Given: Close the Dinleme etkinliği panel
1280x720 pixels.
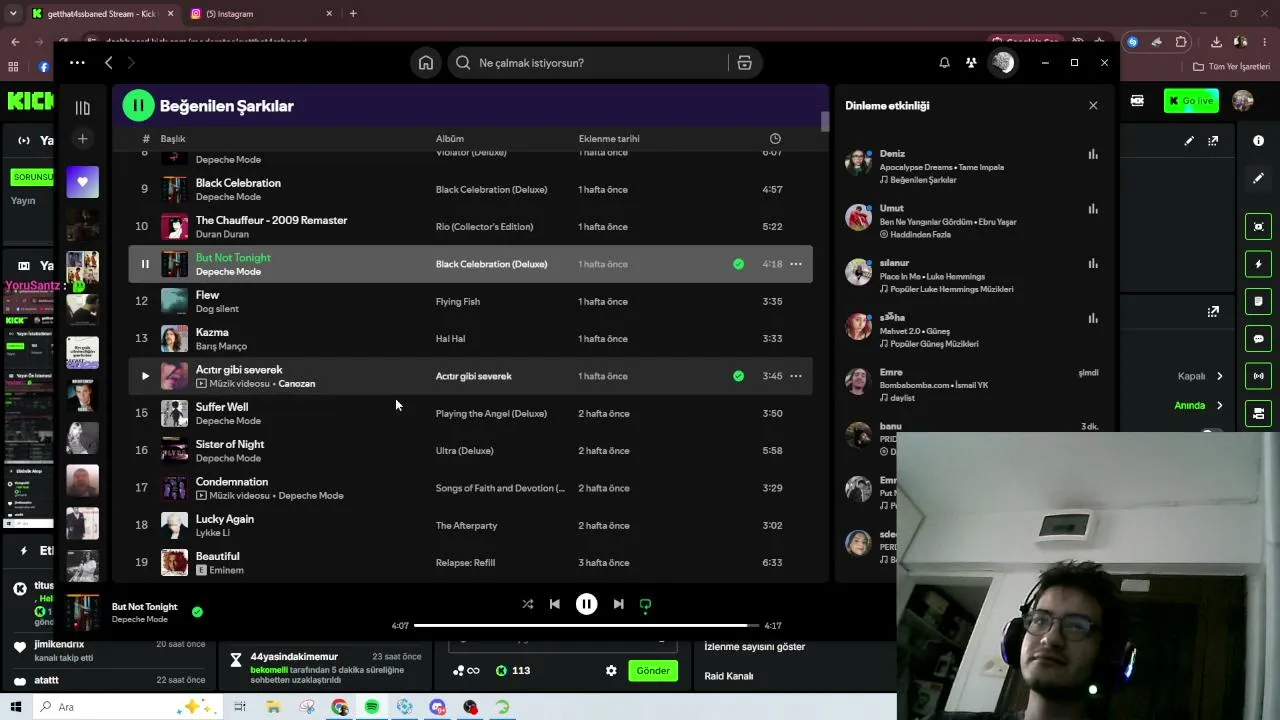Looking at the screenshot, I should pyautogui.click(x=1093, y=105).
